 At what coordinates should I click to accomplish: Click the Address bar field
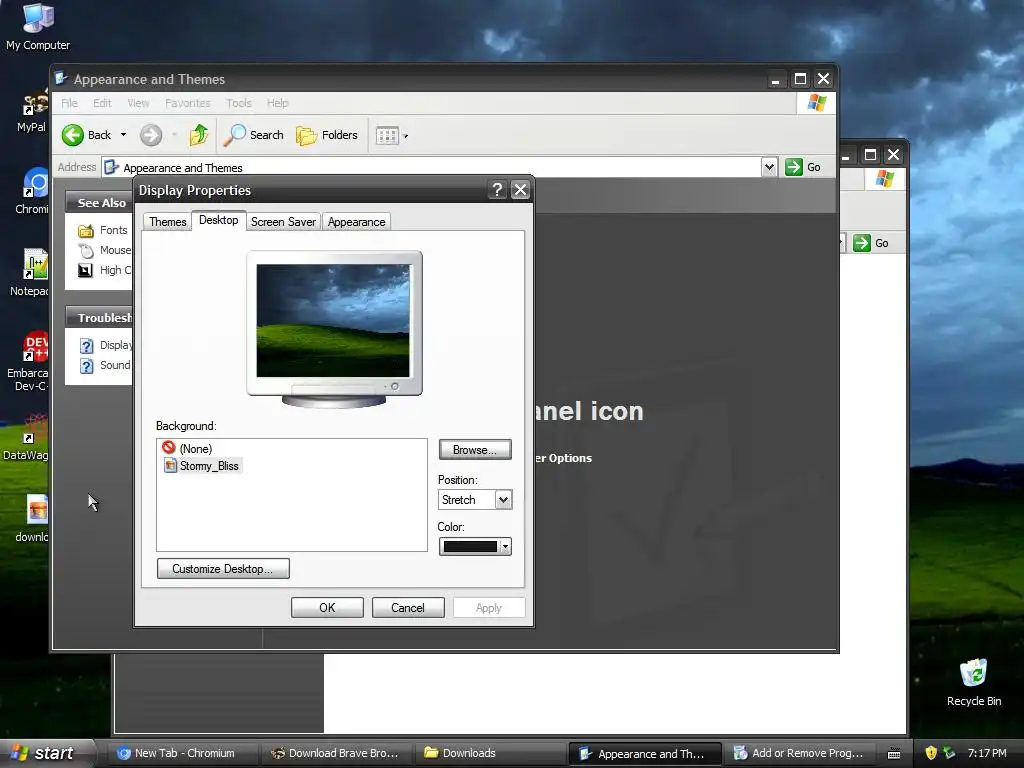[x=432, y=167]
